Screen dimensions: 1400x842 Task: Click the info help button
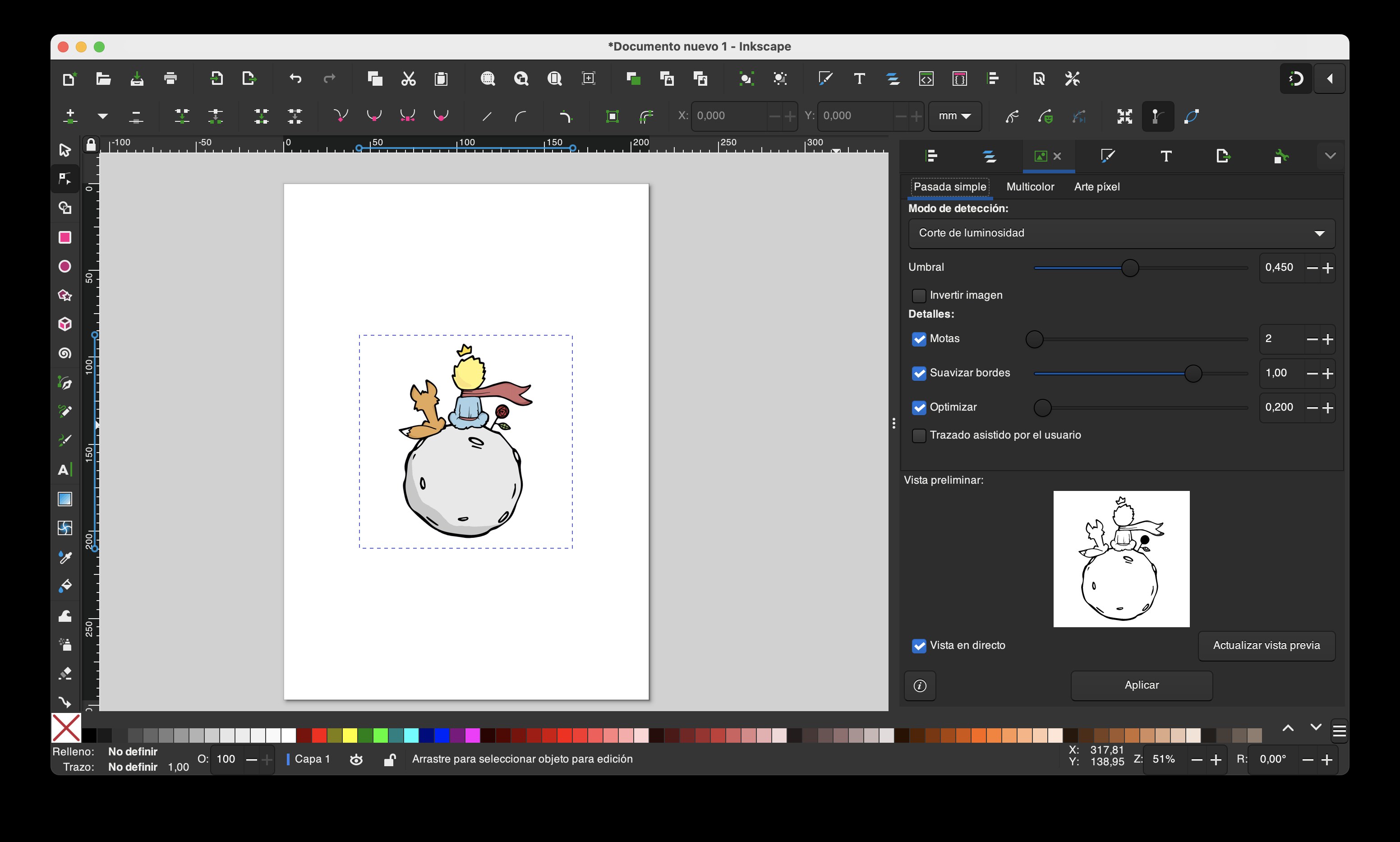point(920,686)
